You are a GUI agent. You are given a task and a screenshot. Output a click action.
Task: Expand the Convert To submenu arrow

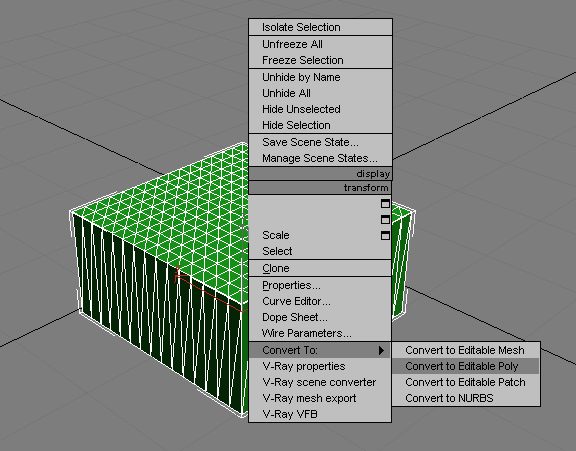point(381,350)
